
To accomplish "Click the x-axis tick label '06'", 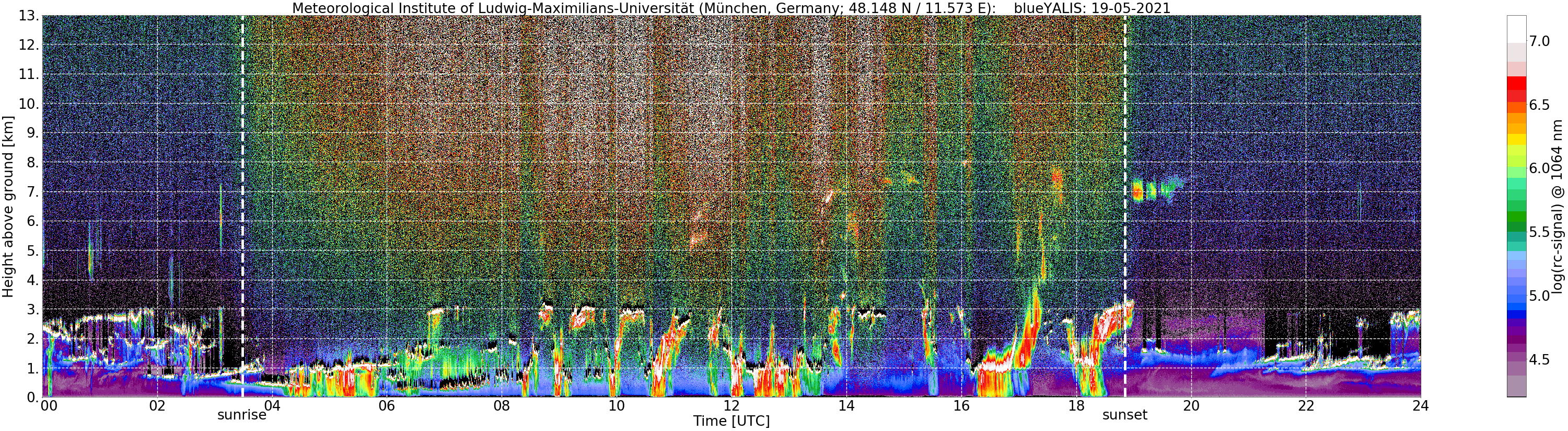I will [x=387, y=405].
